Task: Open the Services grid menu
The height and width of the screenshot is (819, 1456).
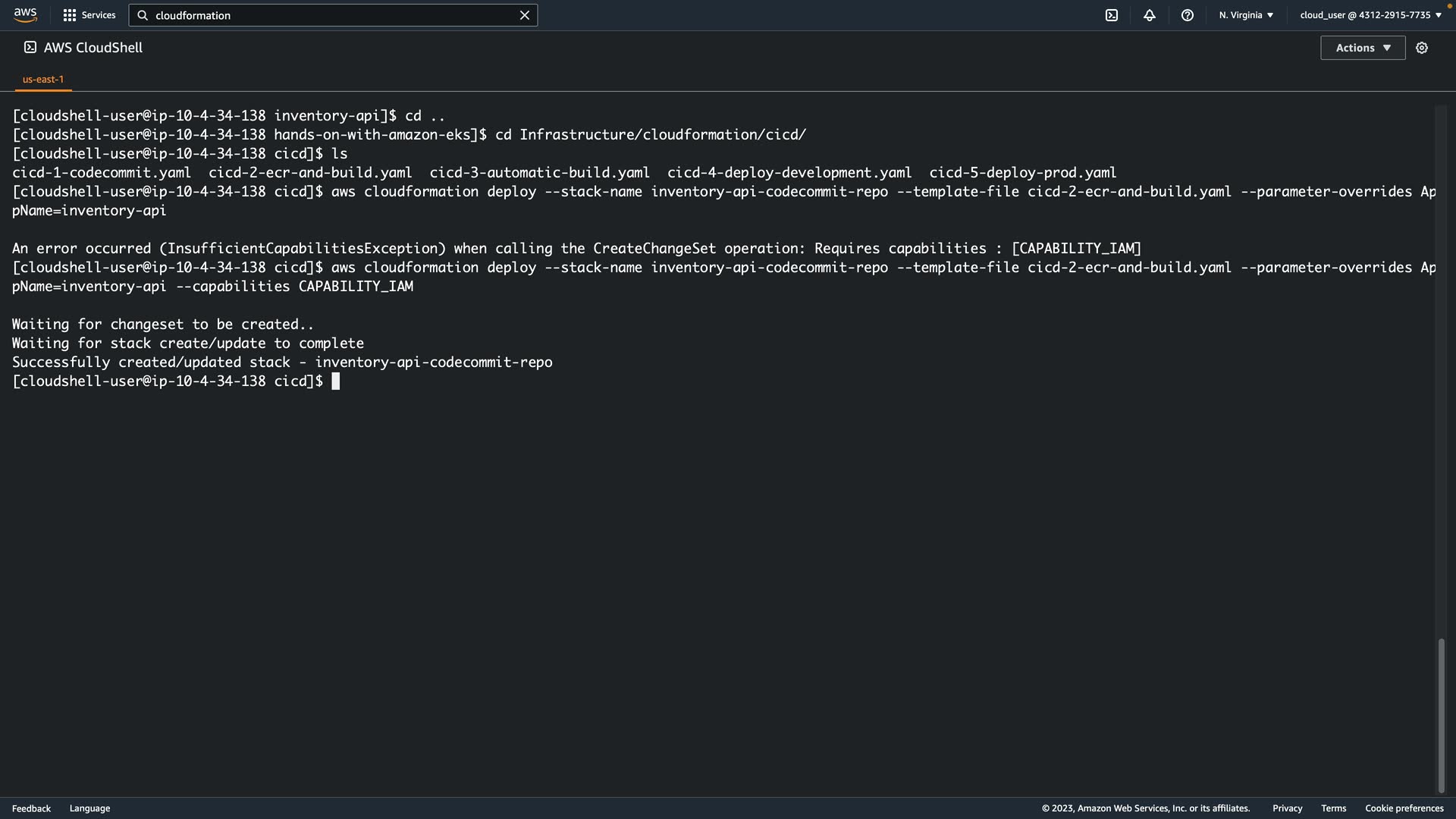Action: click(70, 15)
